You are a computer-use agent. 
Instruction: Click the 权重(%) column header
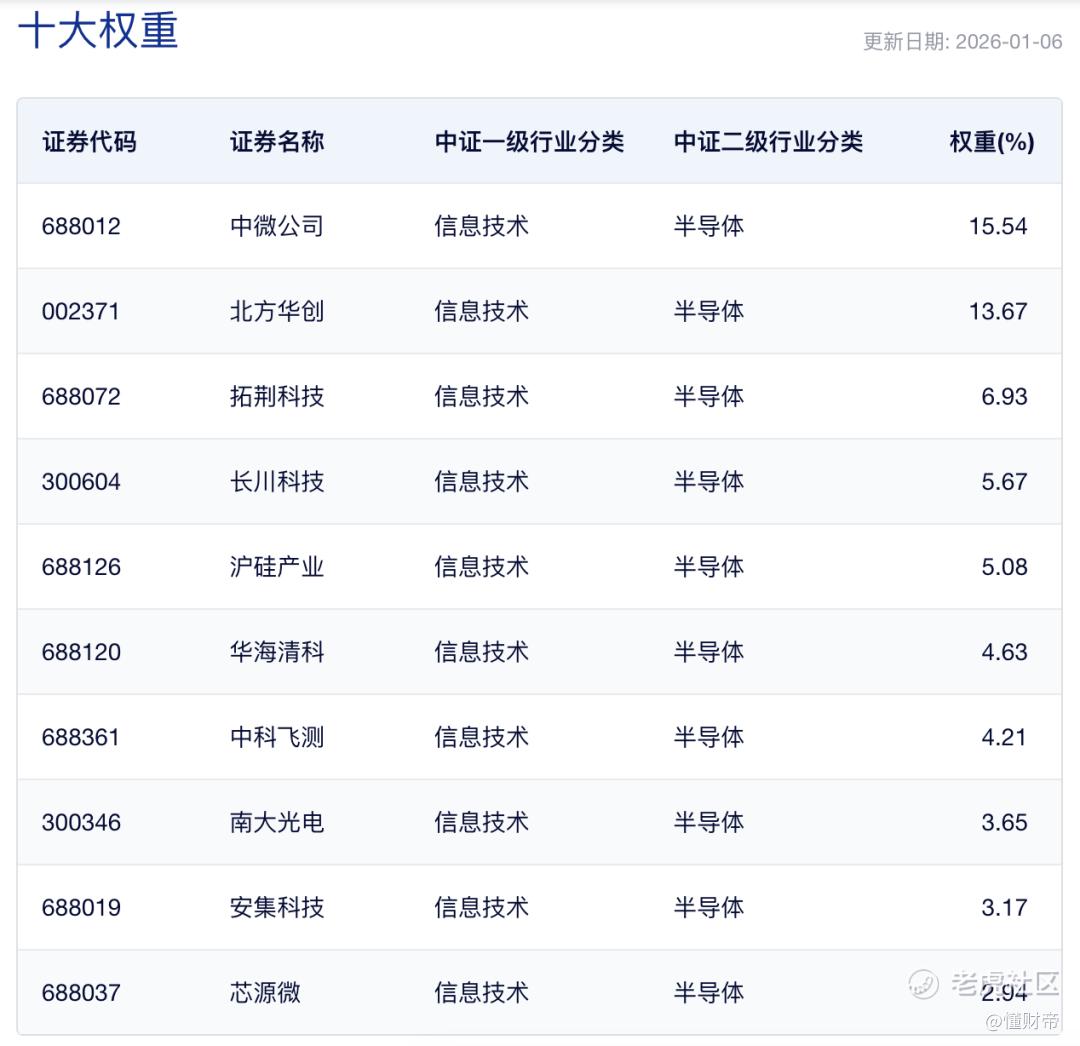992,142
